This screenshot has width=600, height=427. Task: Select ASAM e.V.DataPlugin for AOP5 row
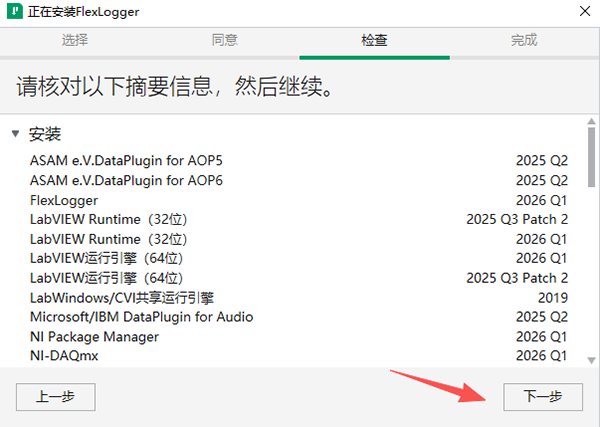click(298, 160)
